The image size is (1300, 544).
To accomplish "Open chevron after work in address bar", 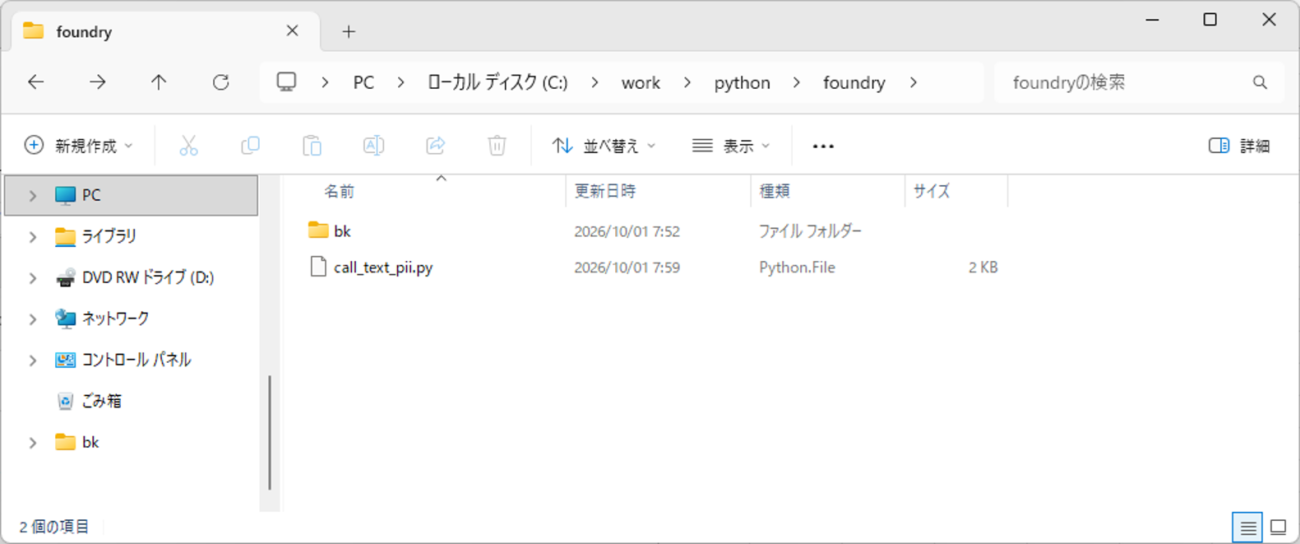I will [x=687, y=83].
